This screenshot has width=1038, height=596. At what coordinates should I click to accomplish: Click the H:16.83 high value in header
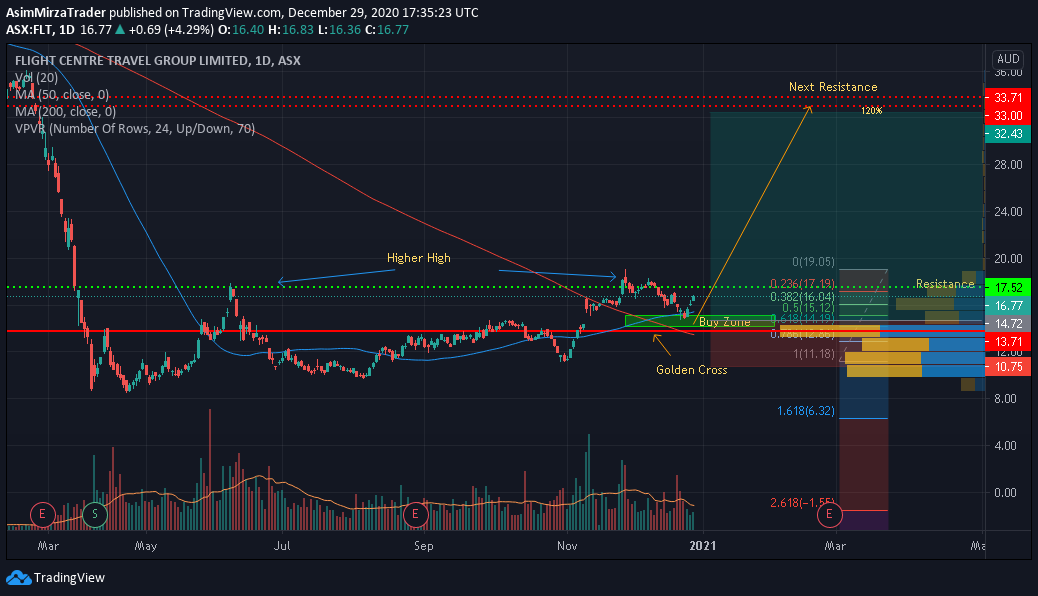coord(291,30)
